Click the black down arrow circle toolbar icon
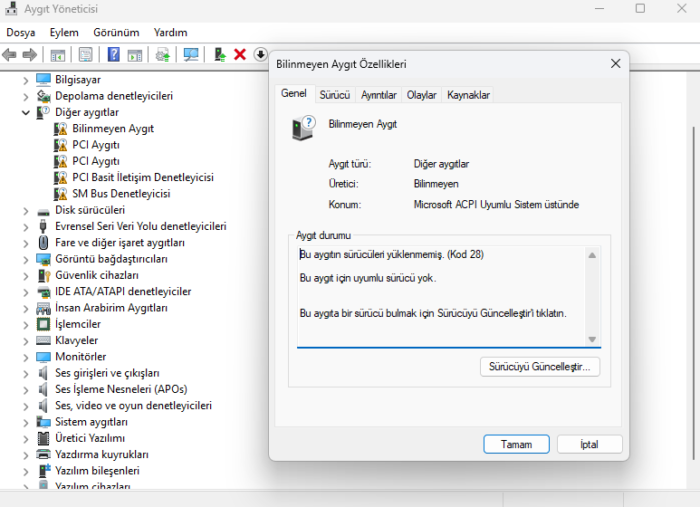The width and height of the screenshot is (700, 507). coord(260,54)
